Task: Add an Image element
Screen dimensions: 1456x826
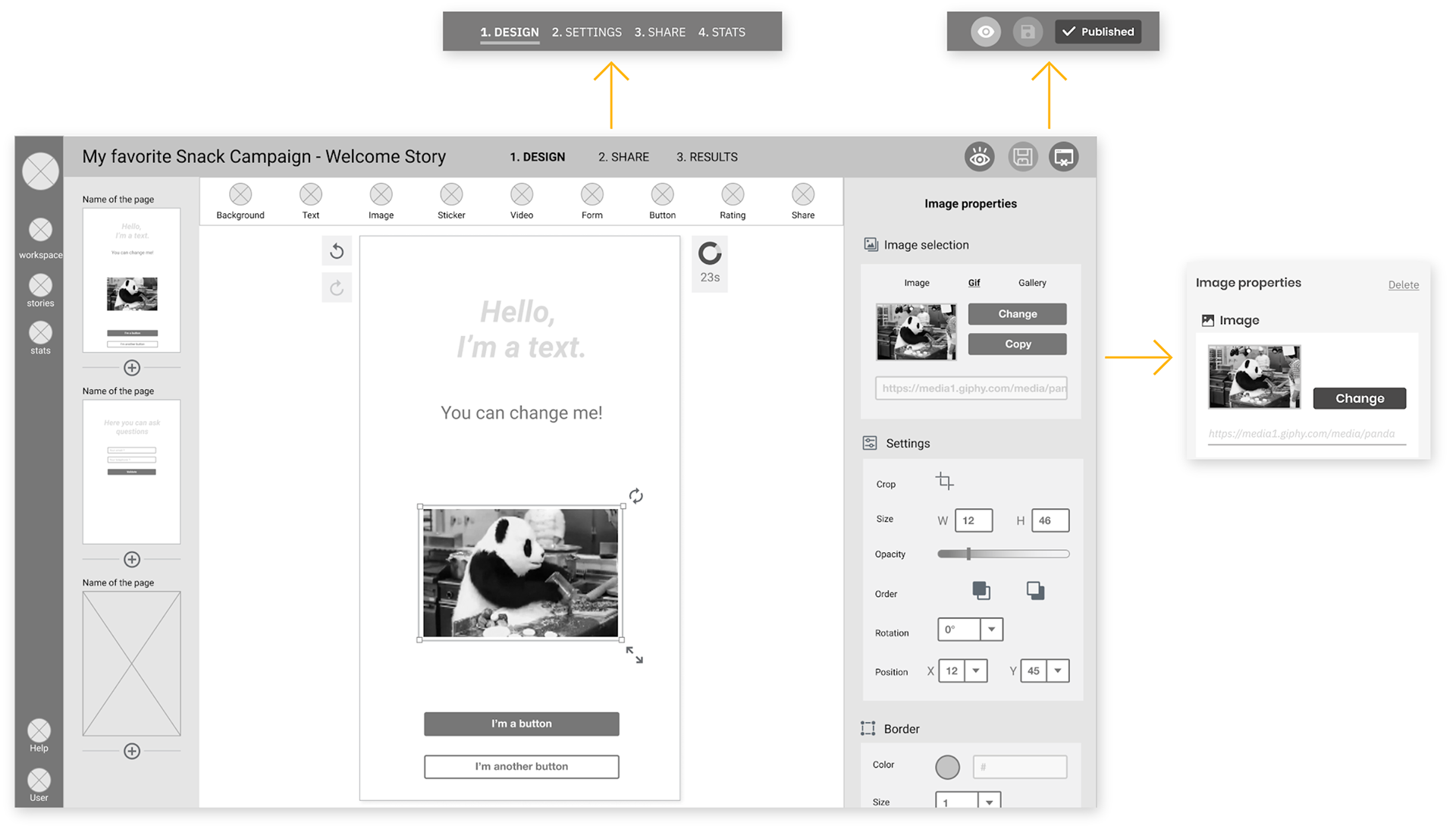Action: (x=381, y=201)
